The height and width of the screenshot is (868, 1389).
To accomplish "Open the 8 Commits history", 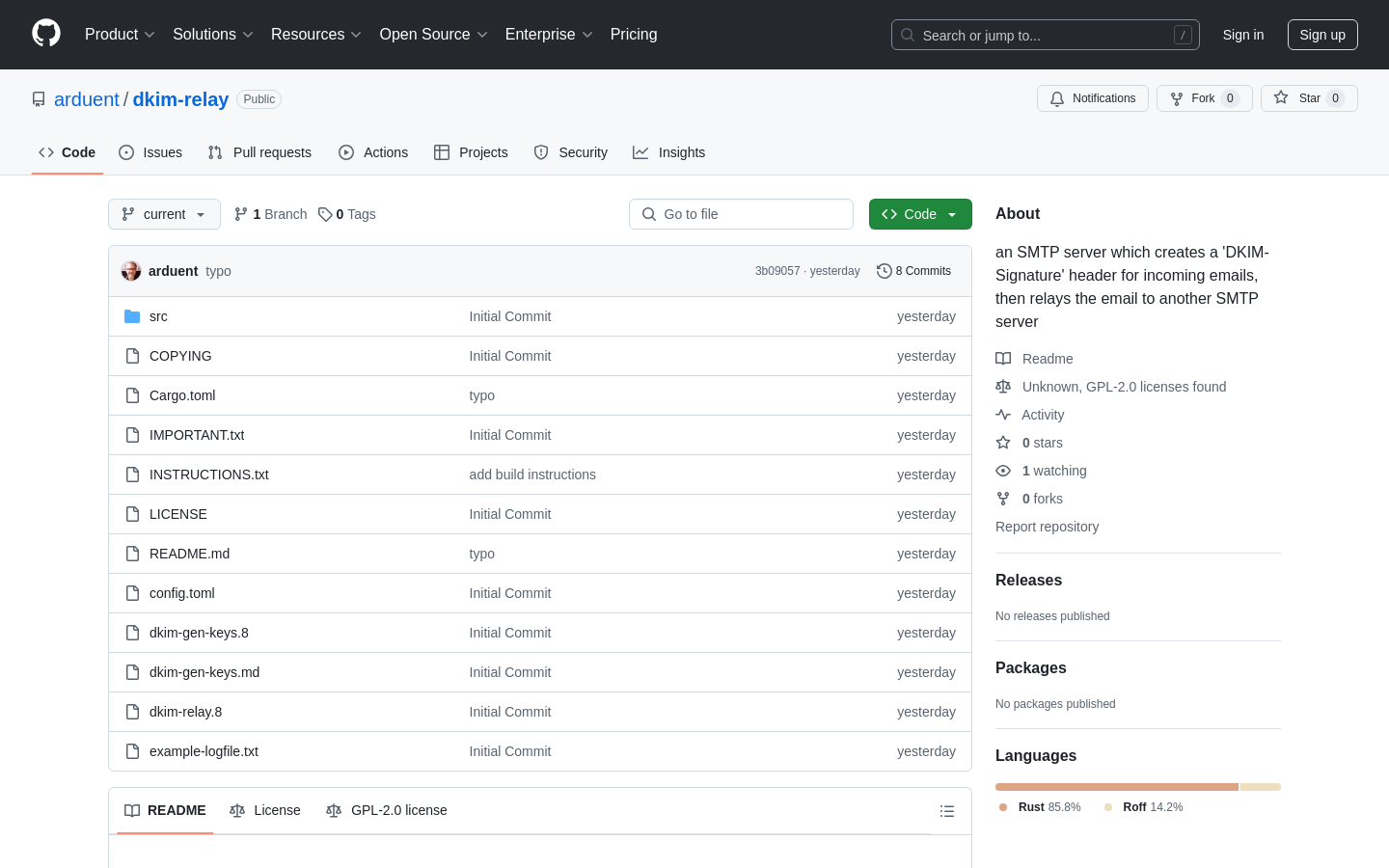I will 913,271.
